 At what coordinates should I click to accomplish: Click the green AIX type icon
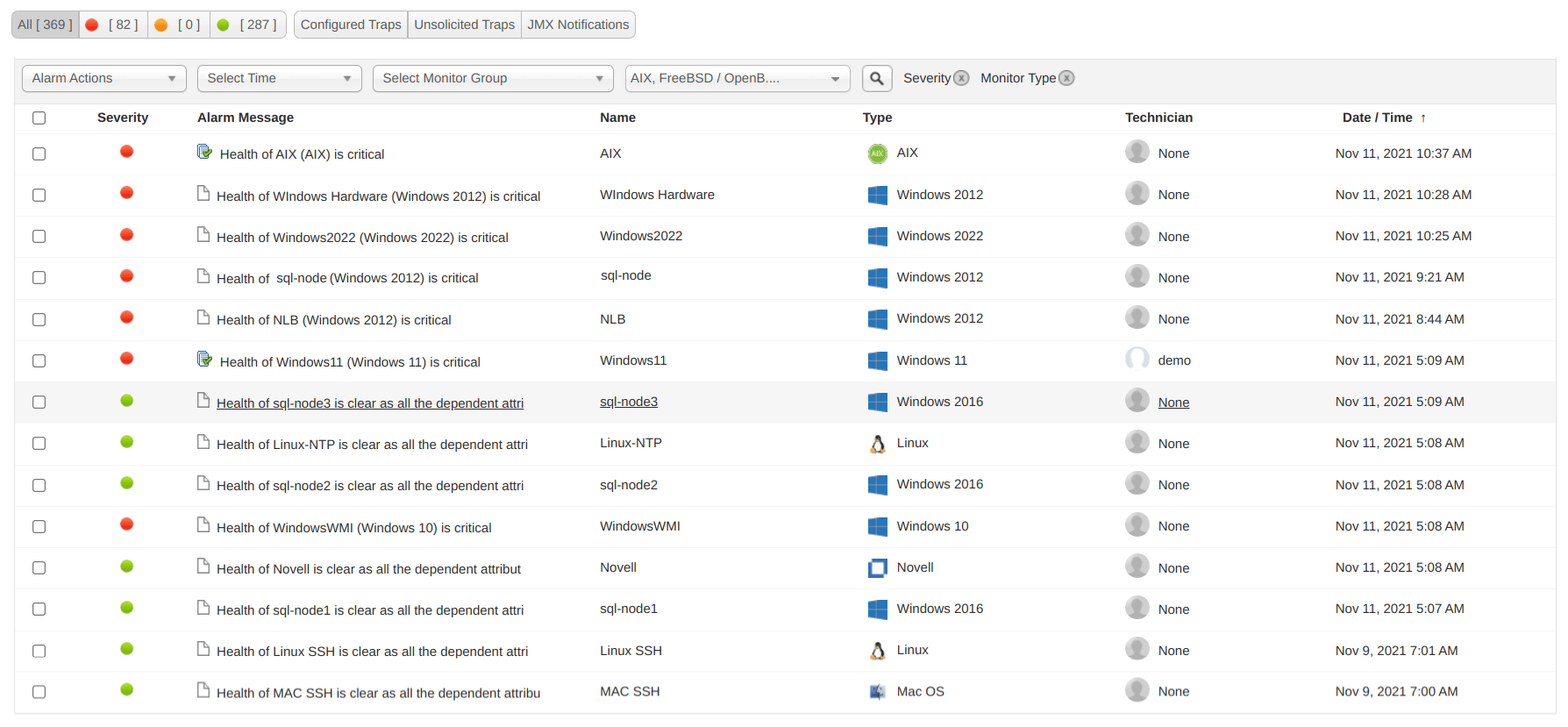877,153
